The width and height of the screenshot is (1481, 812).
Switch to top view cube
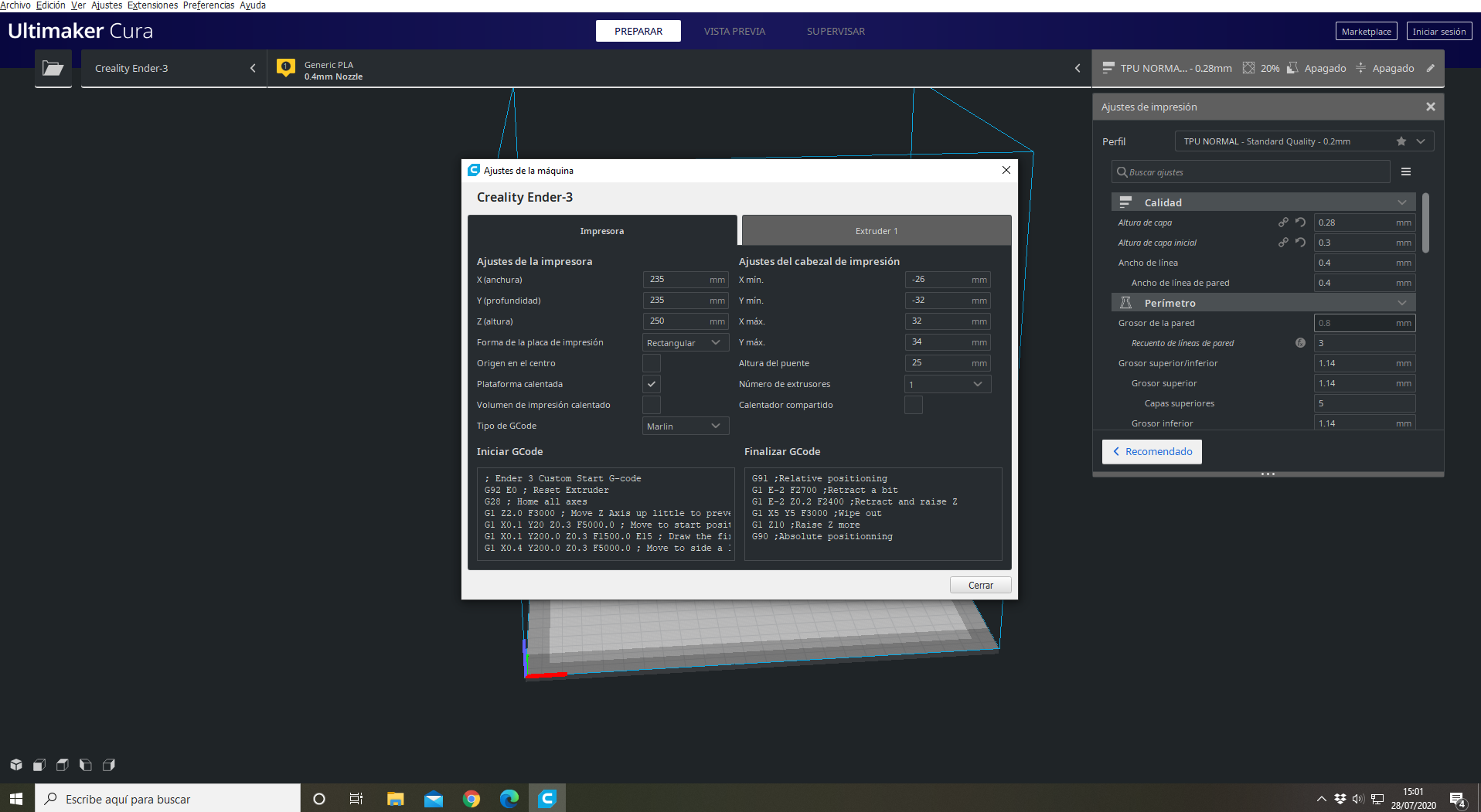(x=63, y=765)
